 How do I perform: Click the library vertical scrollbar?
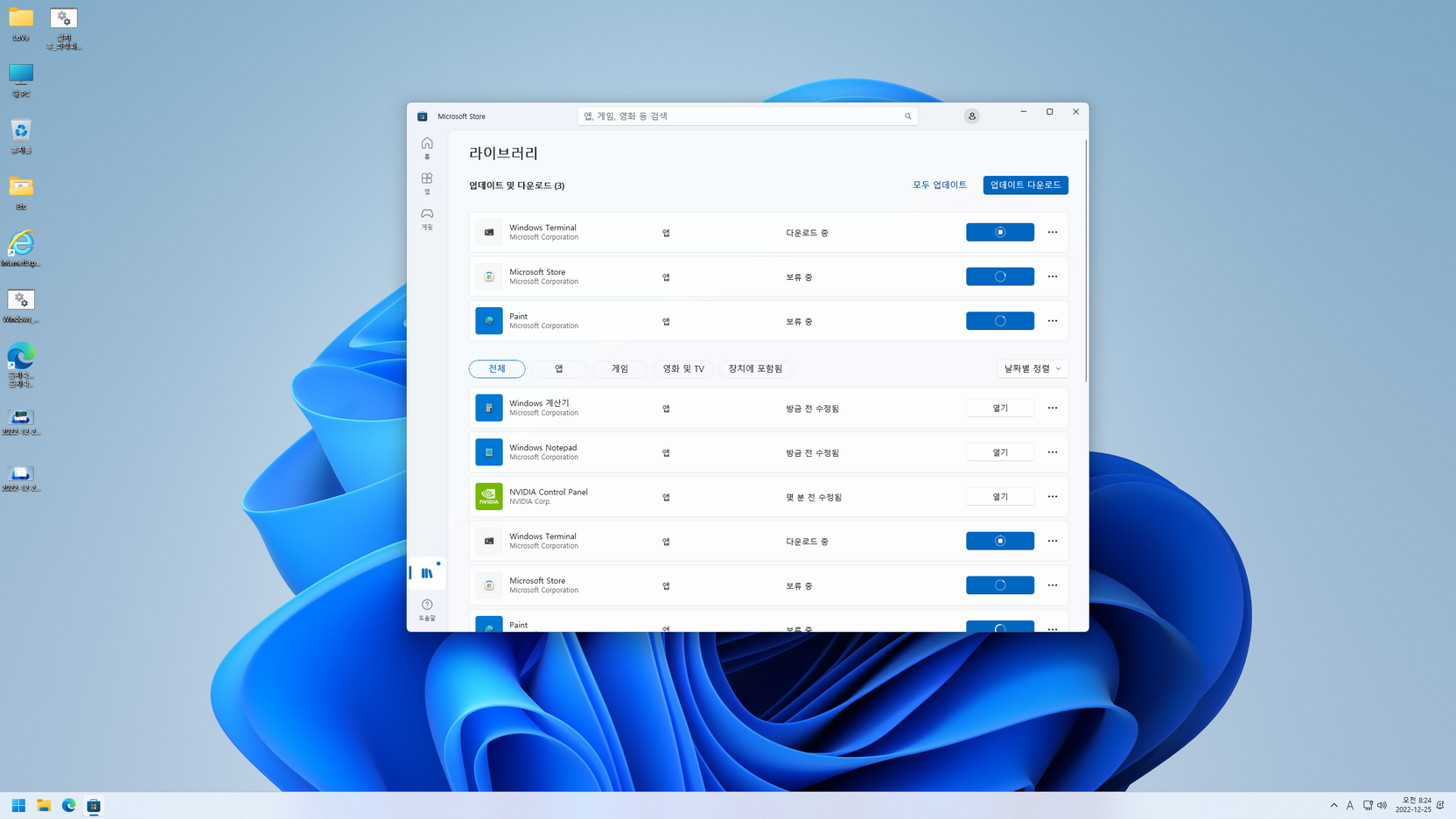(x=1086, y=260)
